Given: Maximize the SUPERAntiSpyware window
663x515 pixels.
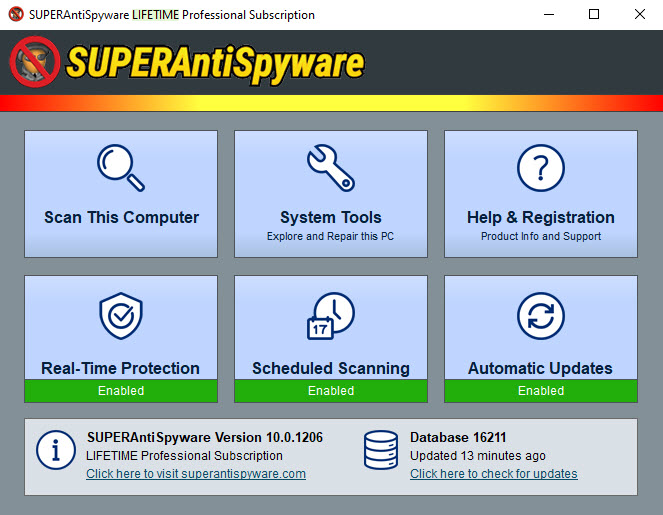Looking at the screenshot, I should click(594, 14).
